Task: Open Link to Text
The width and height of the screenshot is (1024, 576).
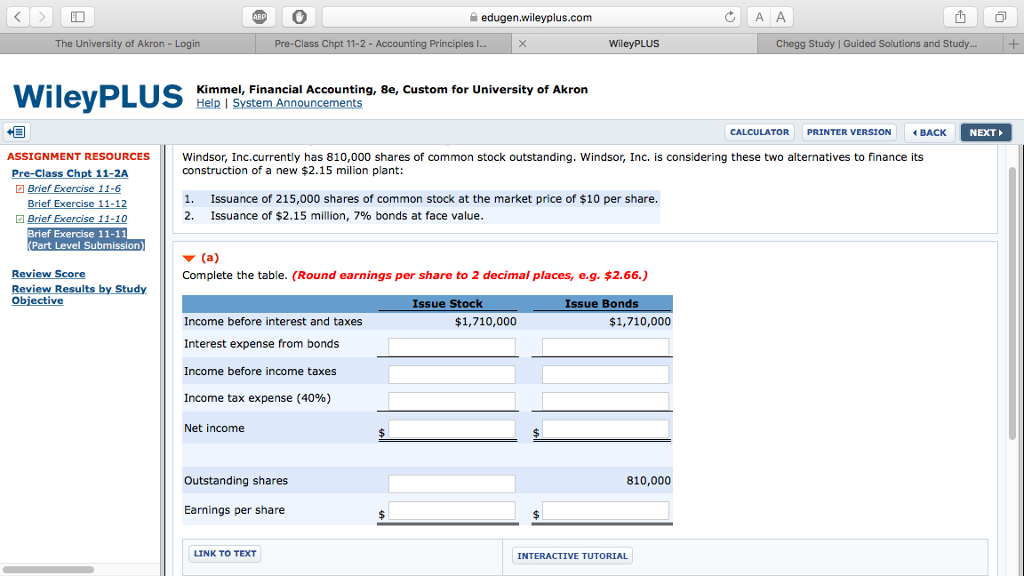Action: (225, 554)
